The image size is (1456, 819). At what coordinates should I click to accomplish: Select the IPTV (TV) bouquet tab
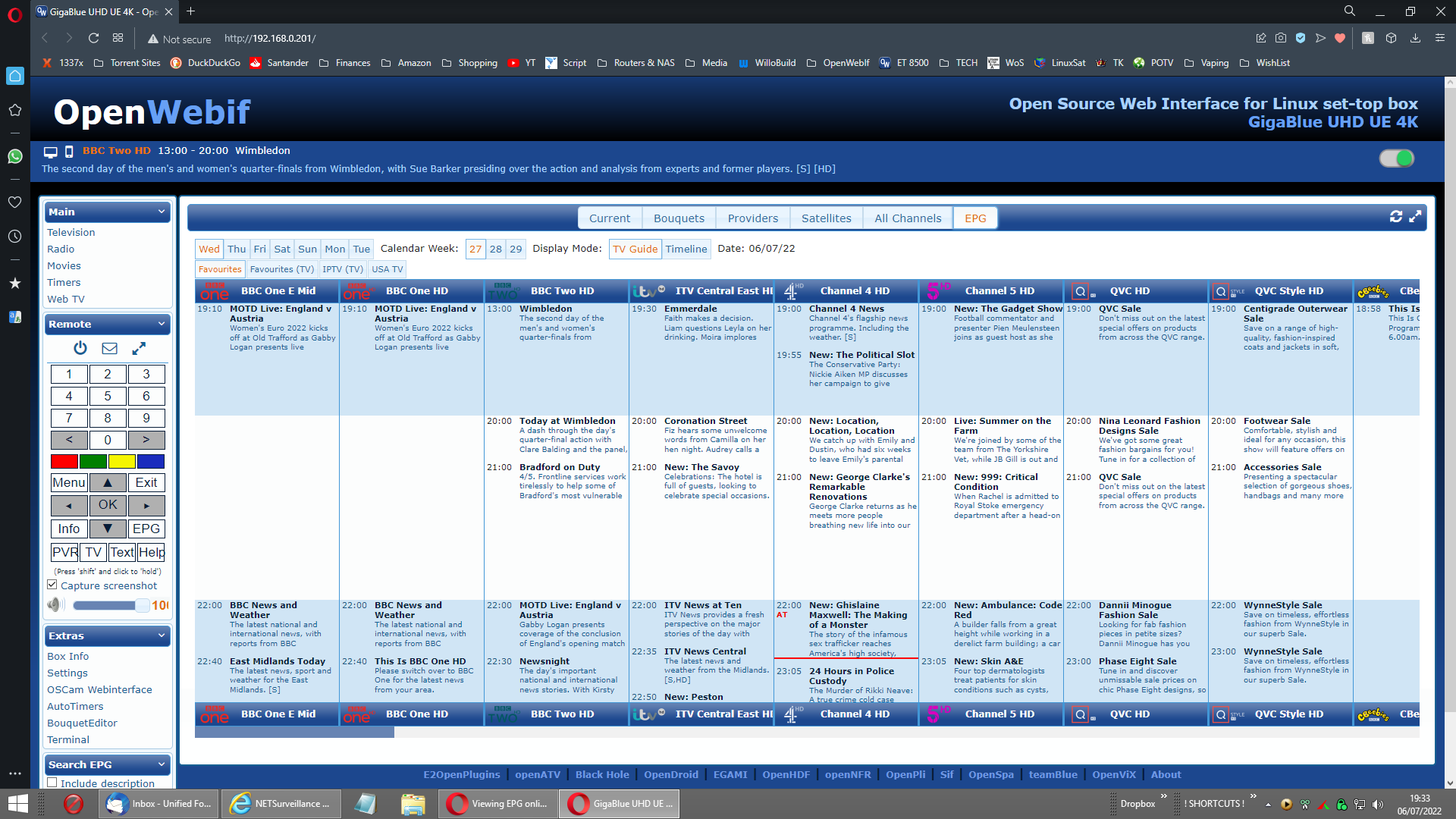(x=343, y=269)
